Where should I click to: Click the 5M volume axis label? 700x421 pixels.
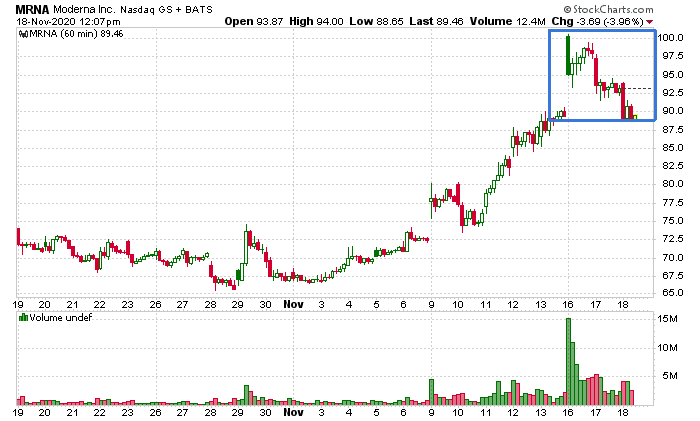(670, 376)
